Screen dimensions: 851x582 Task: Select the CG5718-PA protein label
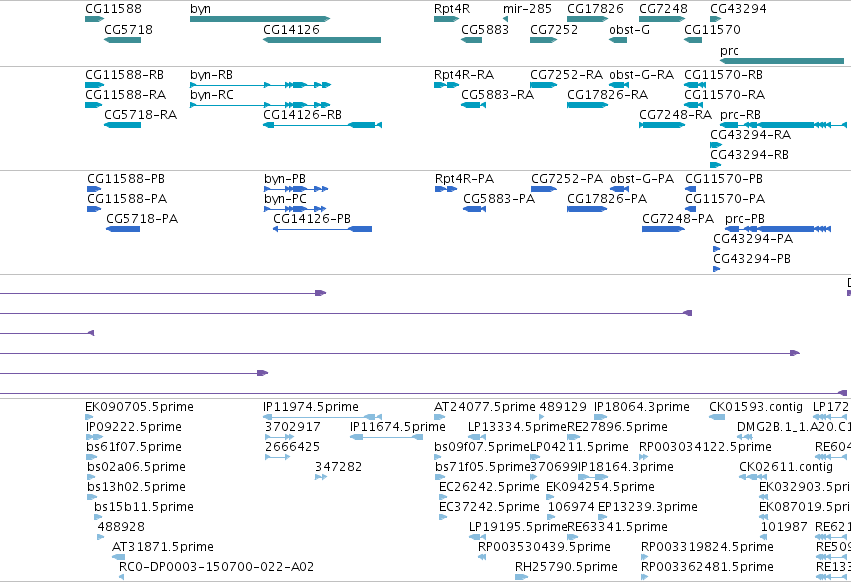pyautogui.click(x=142, y=219)
